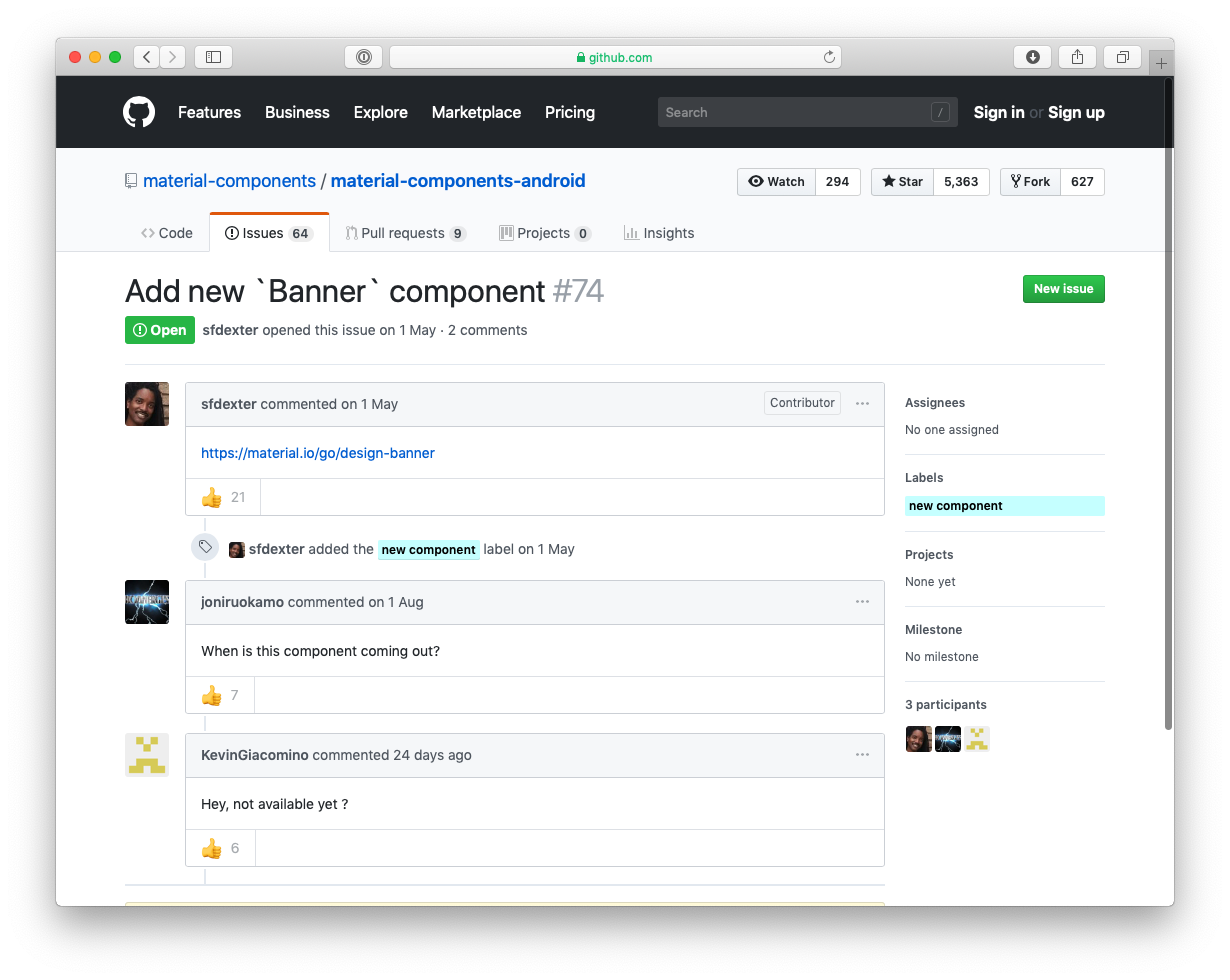Add thumbs up reaction with 6 votes
The height and width of the screenshot is (980, 1230).
[x=221, y=848]
